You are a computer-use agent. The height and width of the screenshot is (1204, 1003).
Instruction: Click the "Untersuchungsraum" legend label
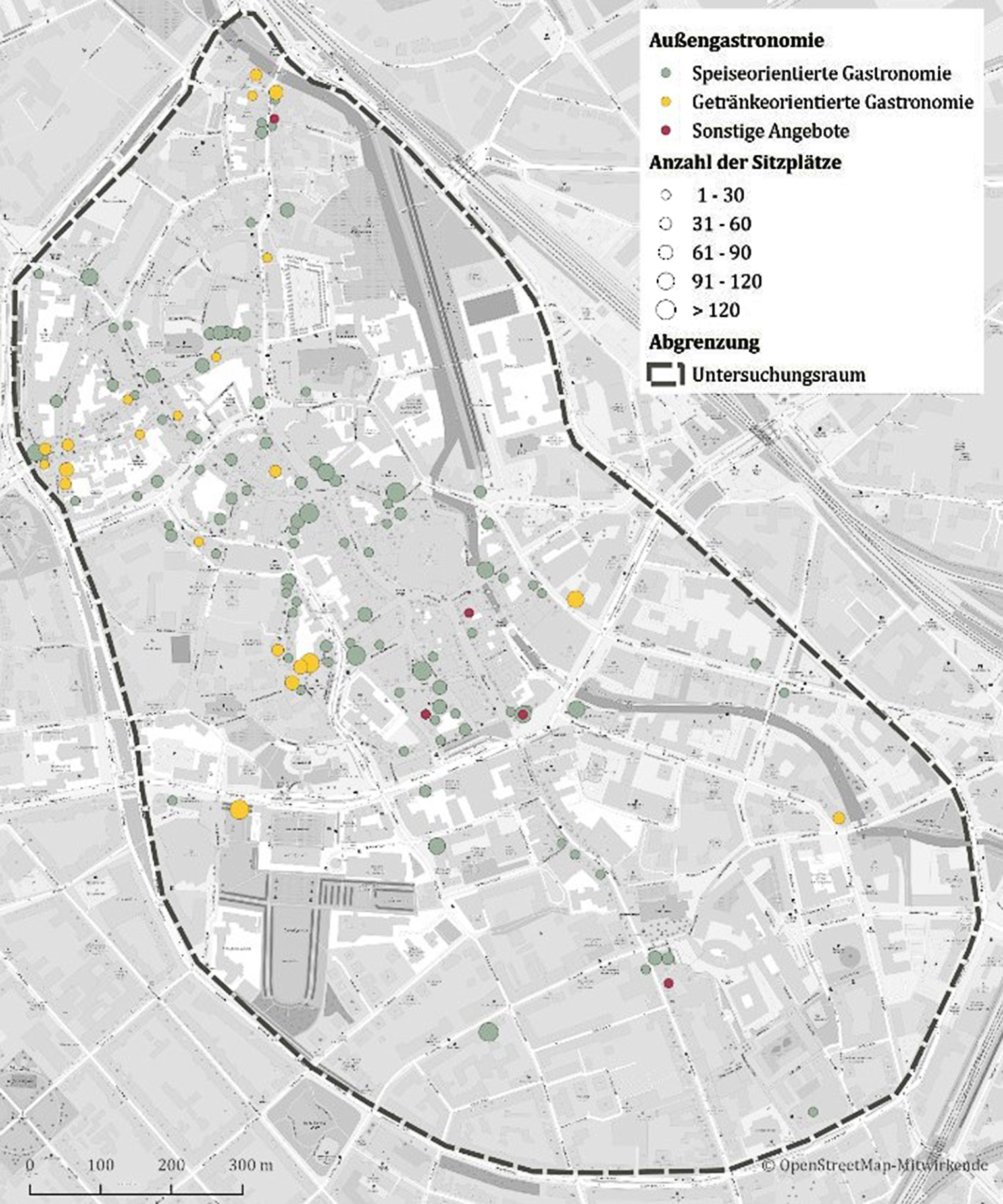pos(779,375)
